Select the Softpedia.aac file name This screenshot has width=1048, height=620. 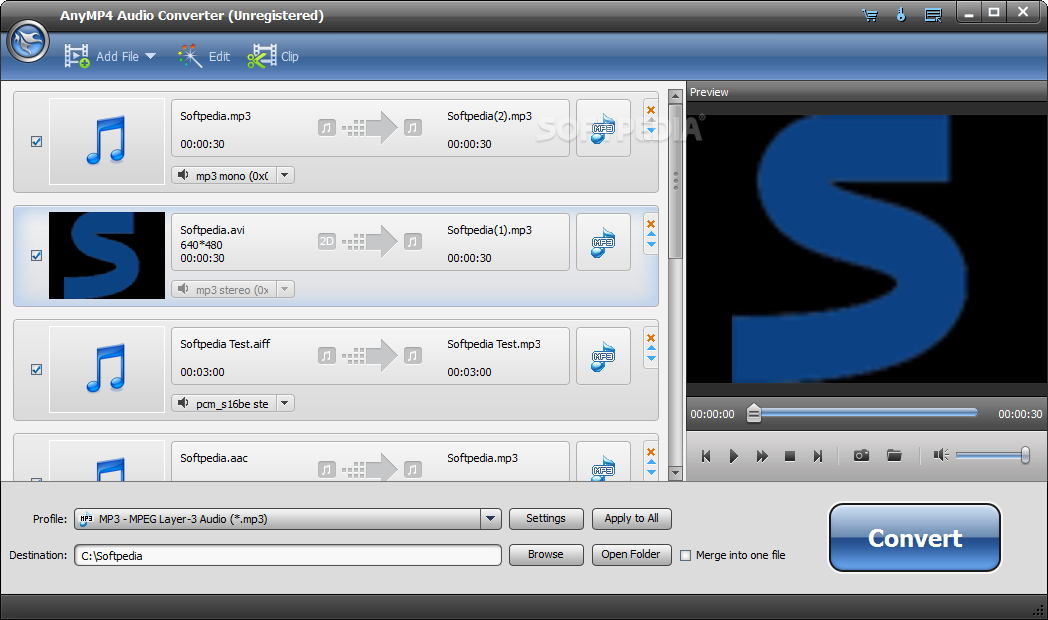tap(214, 458)
